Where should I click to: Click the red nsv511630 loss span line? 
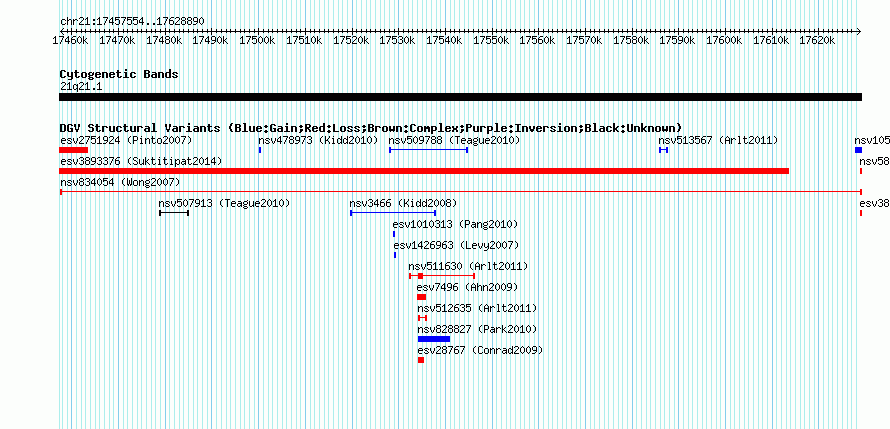pos(442,276)
